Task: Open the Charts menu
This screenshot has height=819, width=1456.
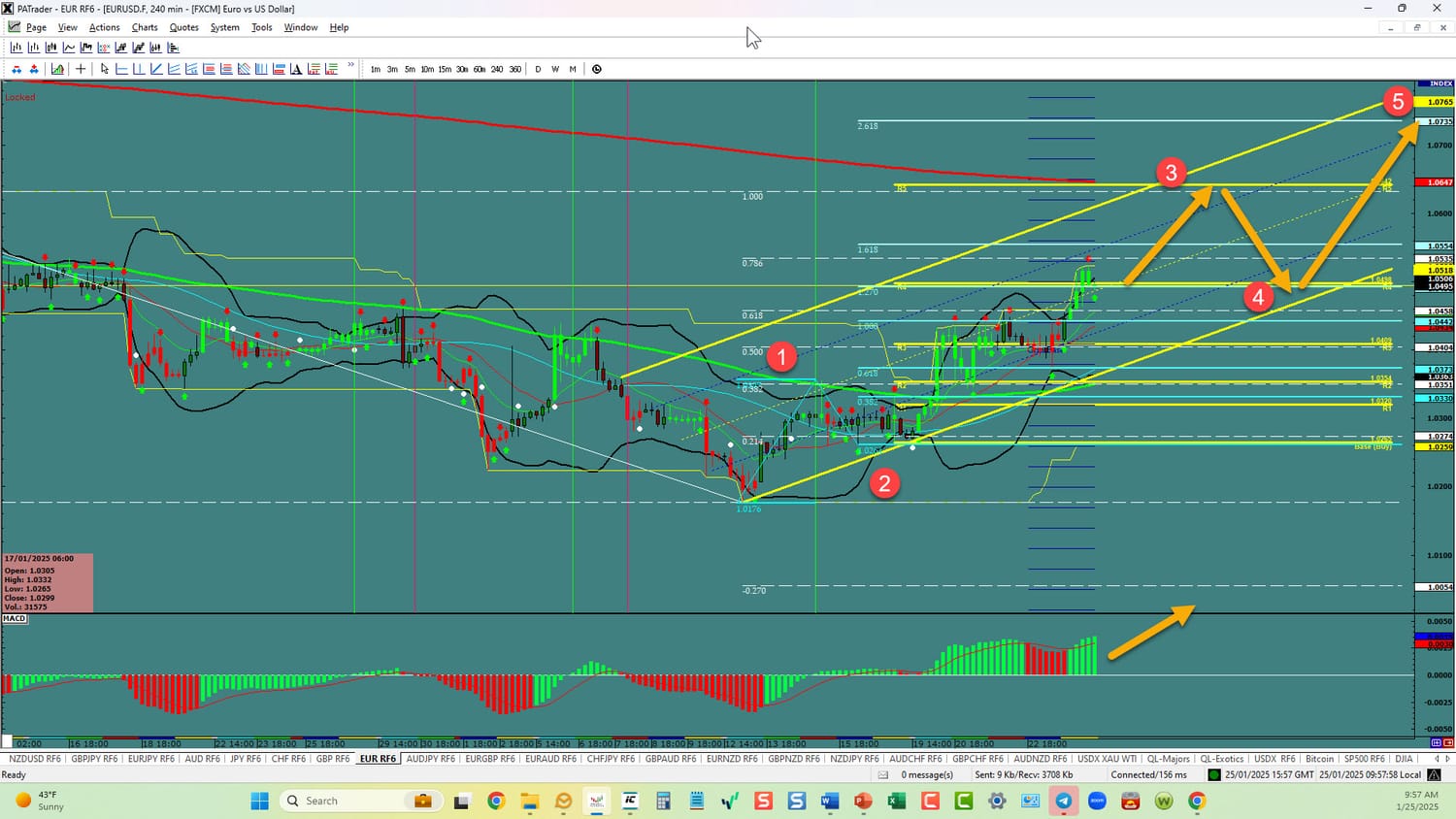Action: click(145, 27)
